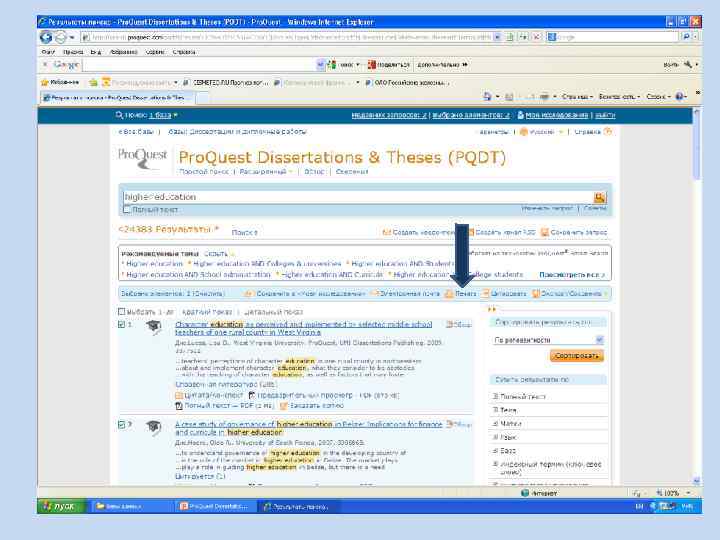Click the Cite (Цитировать) option
The image size is (720, 540).
coord(504,293)
